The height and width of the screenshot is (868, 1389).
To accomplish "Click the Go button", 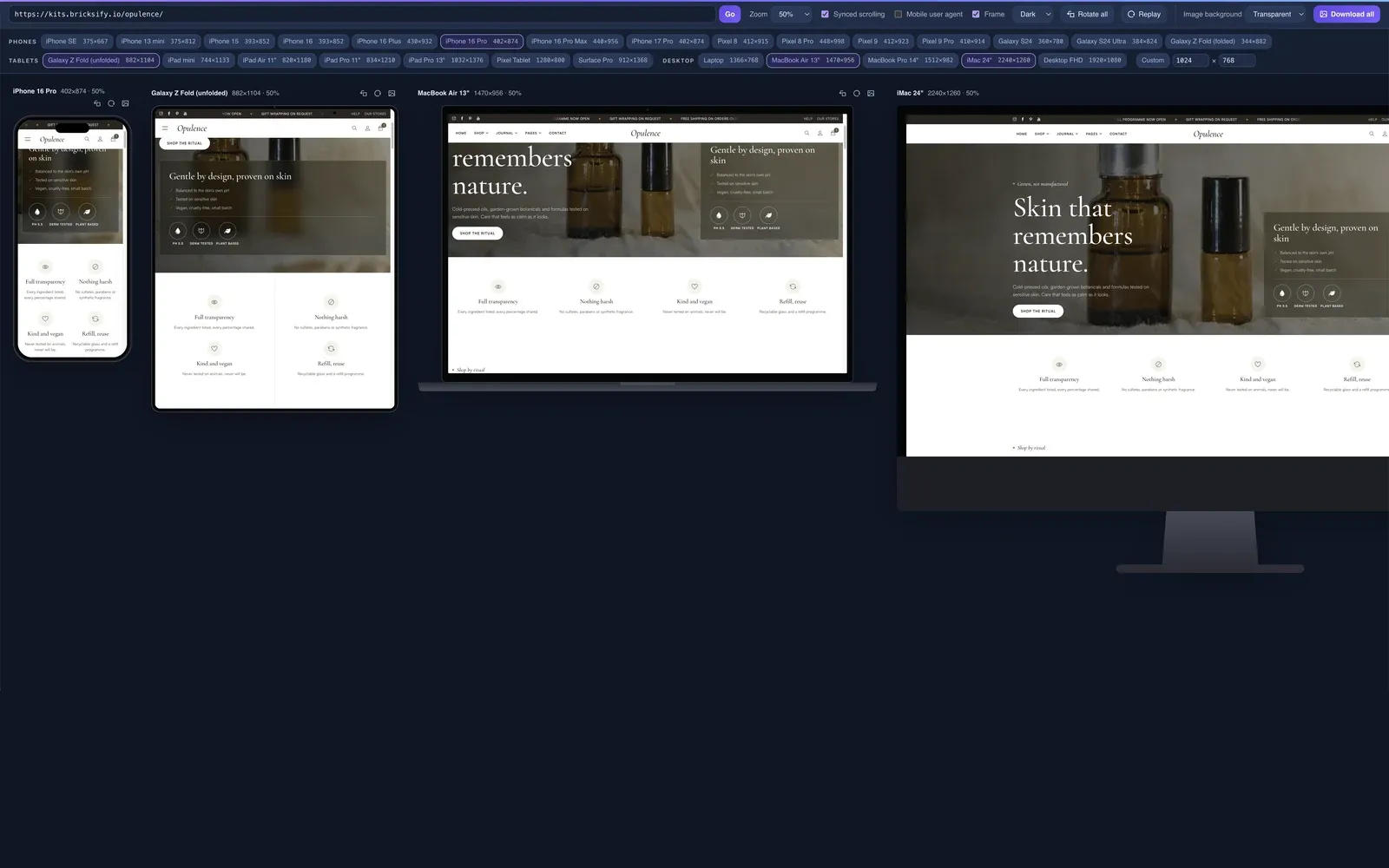I will 729,14.
